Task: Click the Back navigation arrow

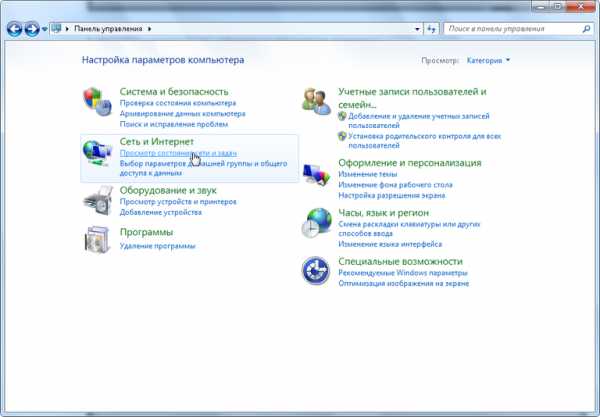Action: click(x=14, y=29)
